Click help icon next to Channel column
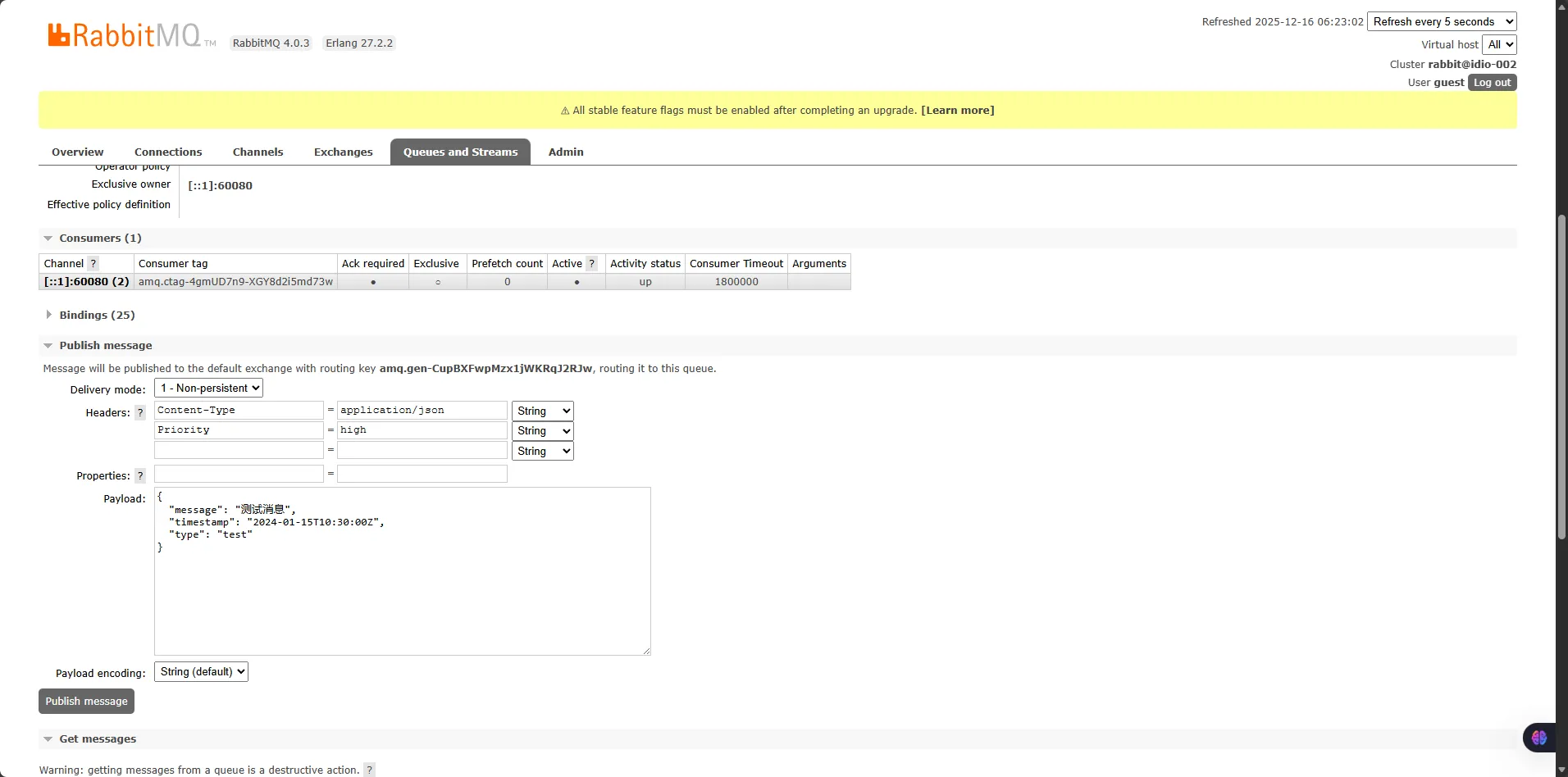Viewport: 1568px width, 777px height. [93, 264]
